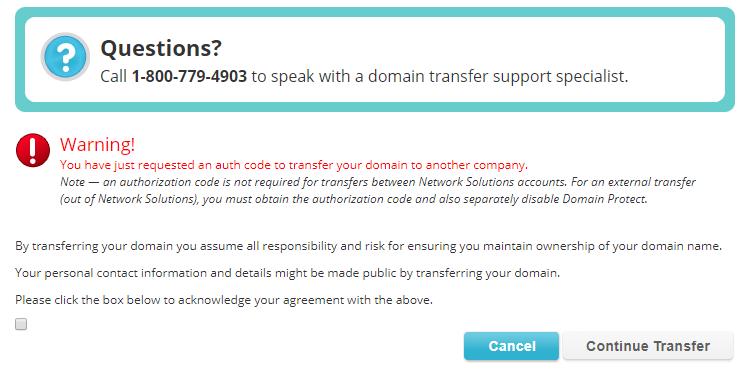Click the phone number 1-800-779-4903

[x=189, y=76]
